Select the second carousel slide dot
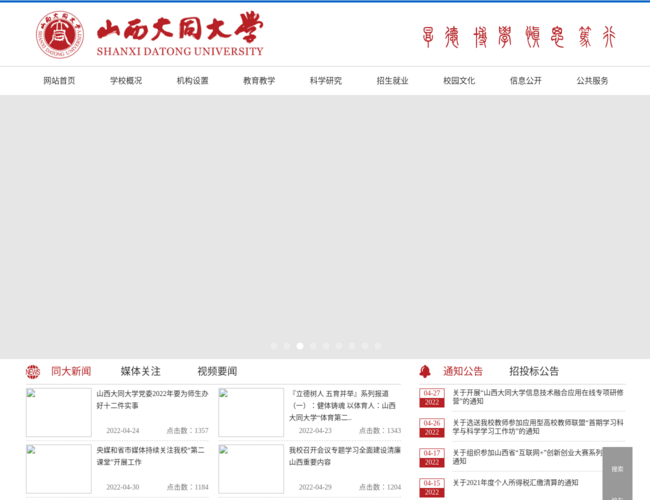Viewport: 650px width, 500px height. pyautogui.click(x=287, y=346)
